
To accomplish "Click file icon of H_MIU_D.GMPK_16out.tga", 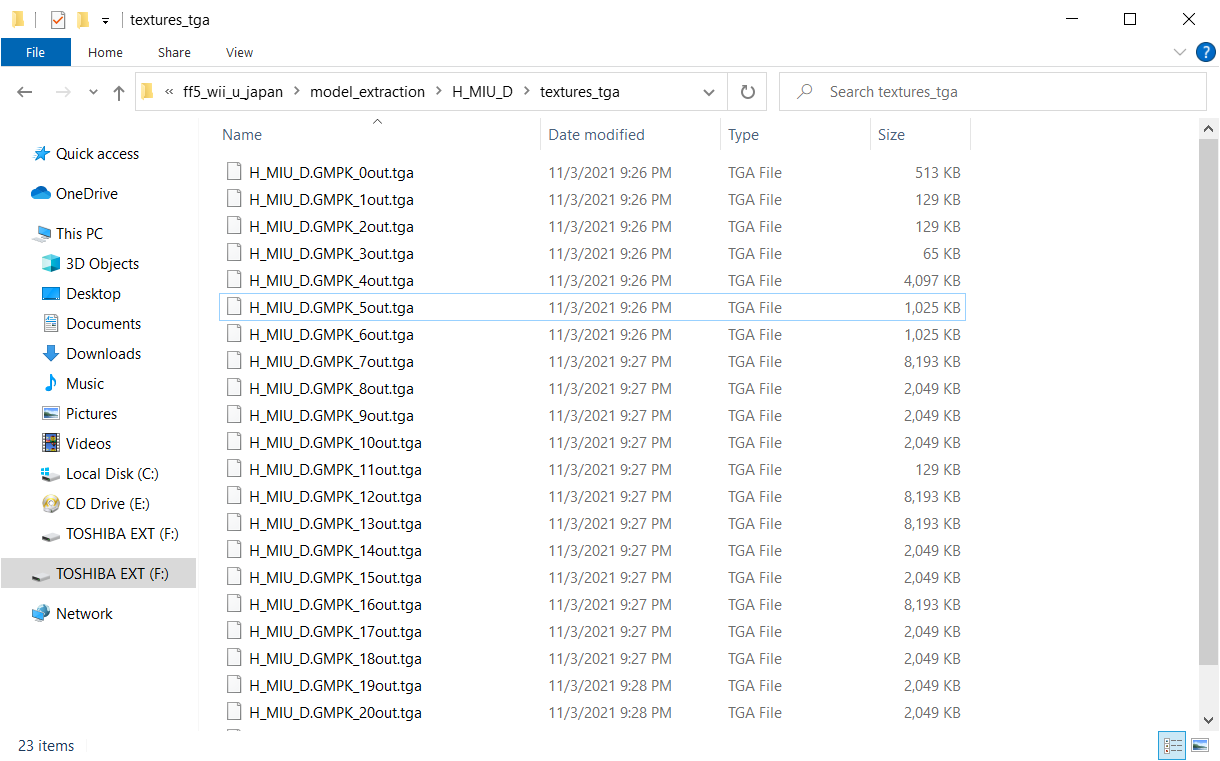I will coord(234,605).
